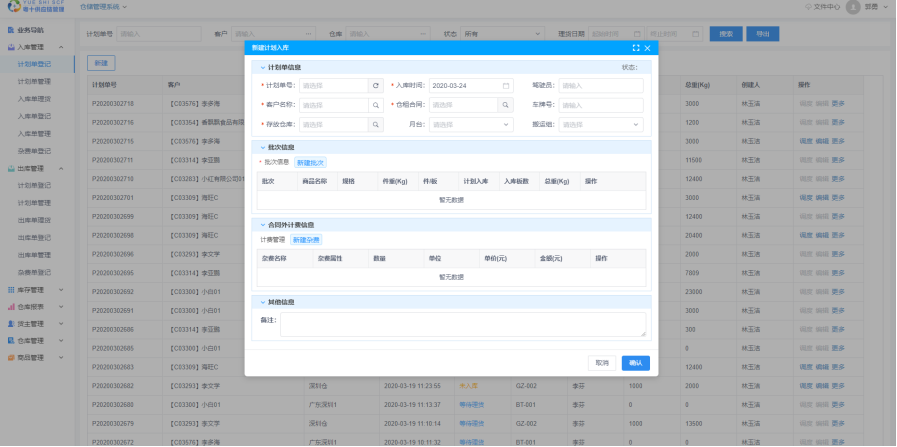897x447 pixels.
Task: Click the search icon in 存放仓库 field
Action: pyautogui.click(x=376, y=125)
